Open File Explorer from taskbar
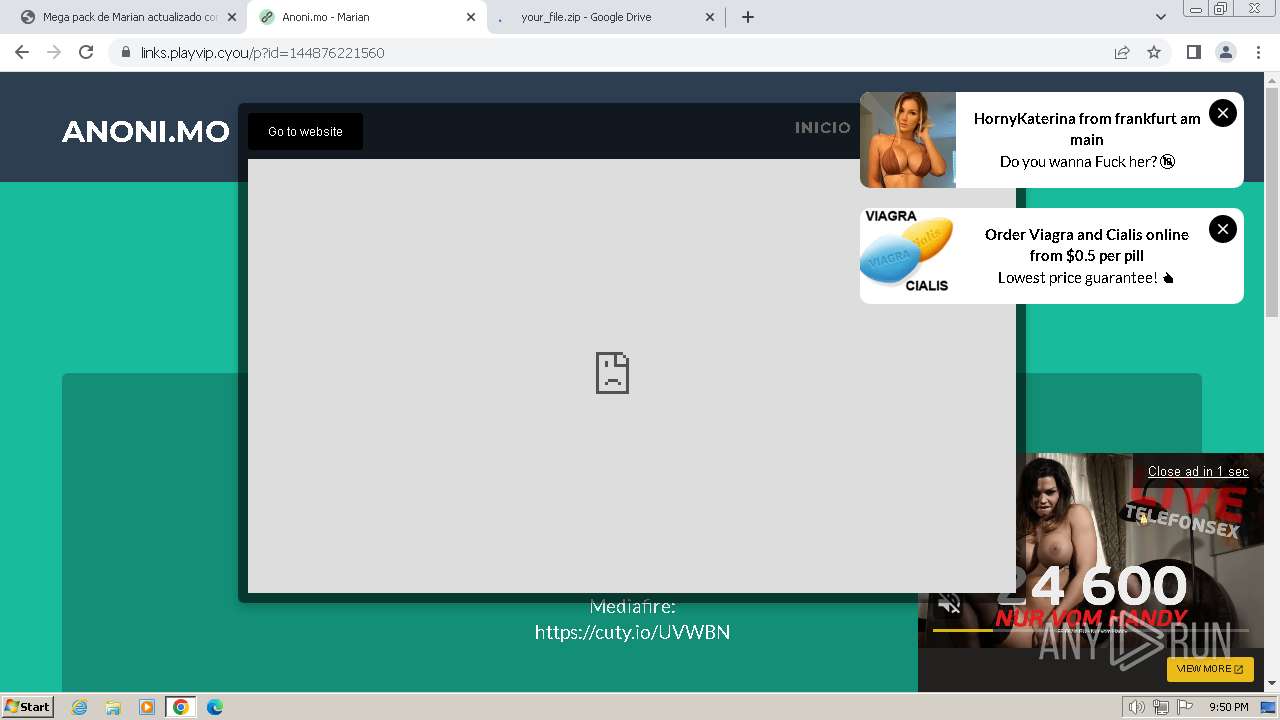1280x720 pixels. coord(113,707)
